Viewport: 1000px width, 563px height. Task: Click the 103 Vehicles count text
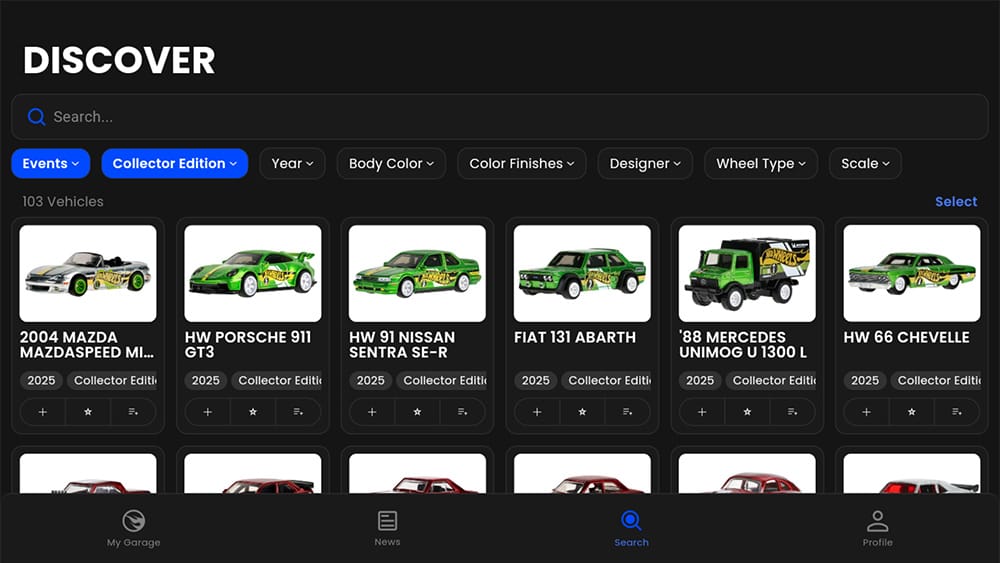point(62,201)
